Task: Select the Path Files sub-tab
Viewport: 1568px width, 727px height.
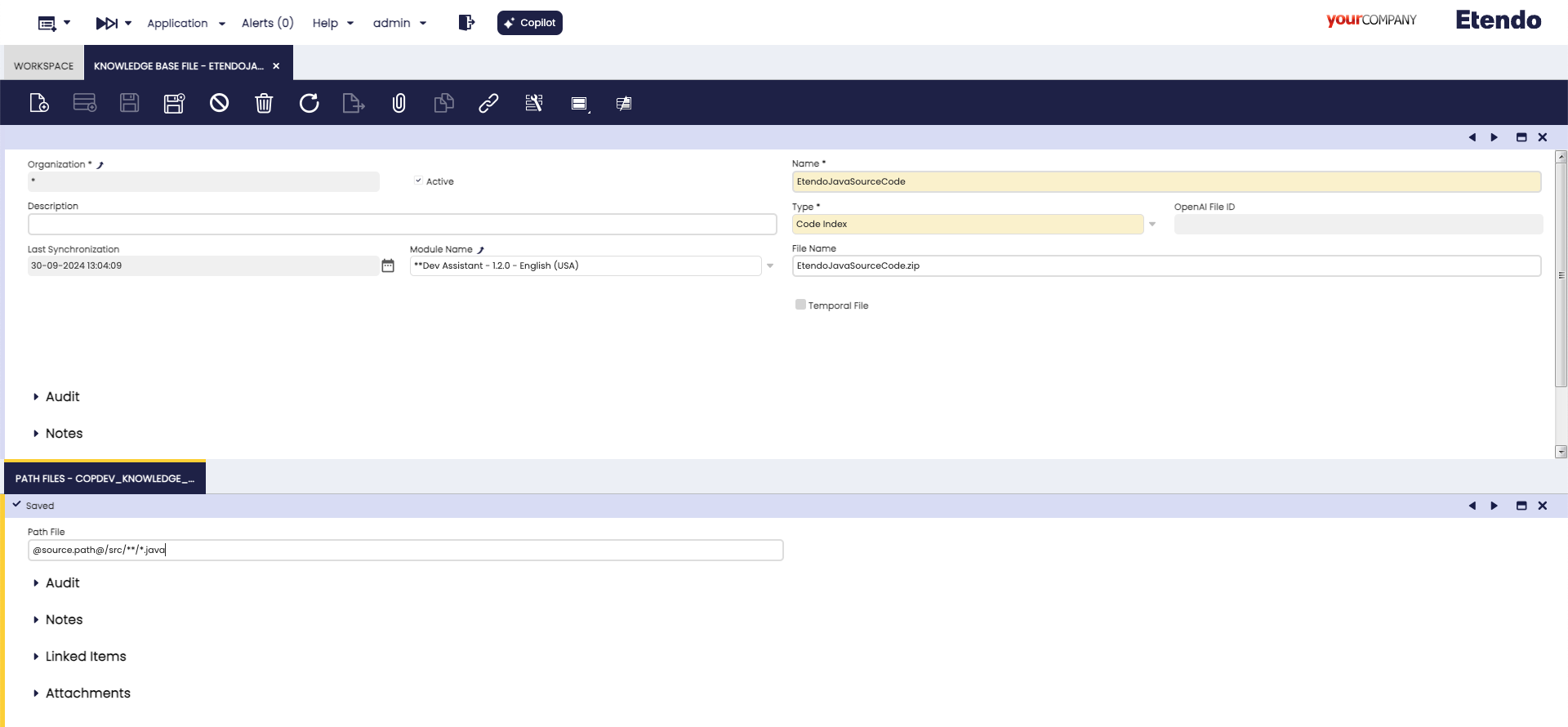Action: coord(105,479)
